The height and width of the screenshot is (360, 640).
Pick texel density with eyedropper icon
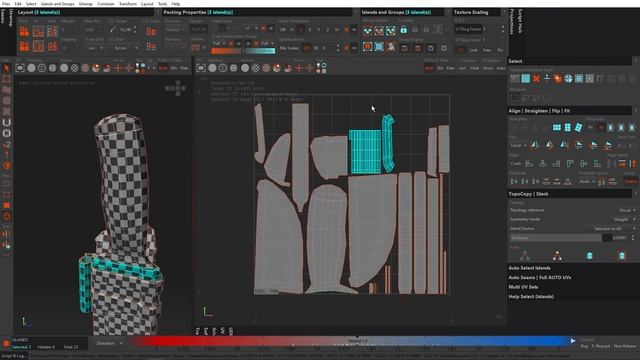[112, 29]
